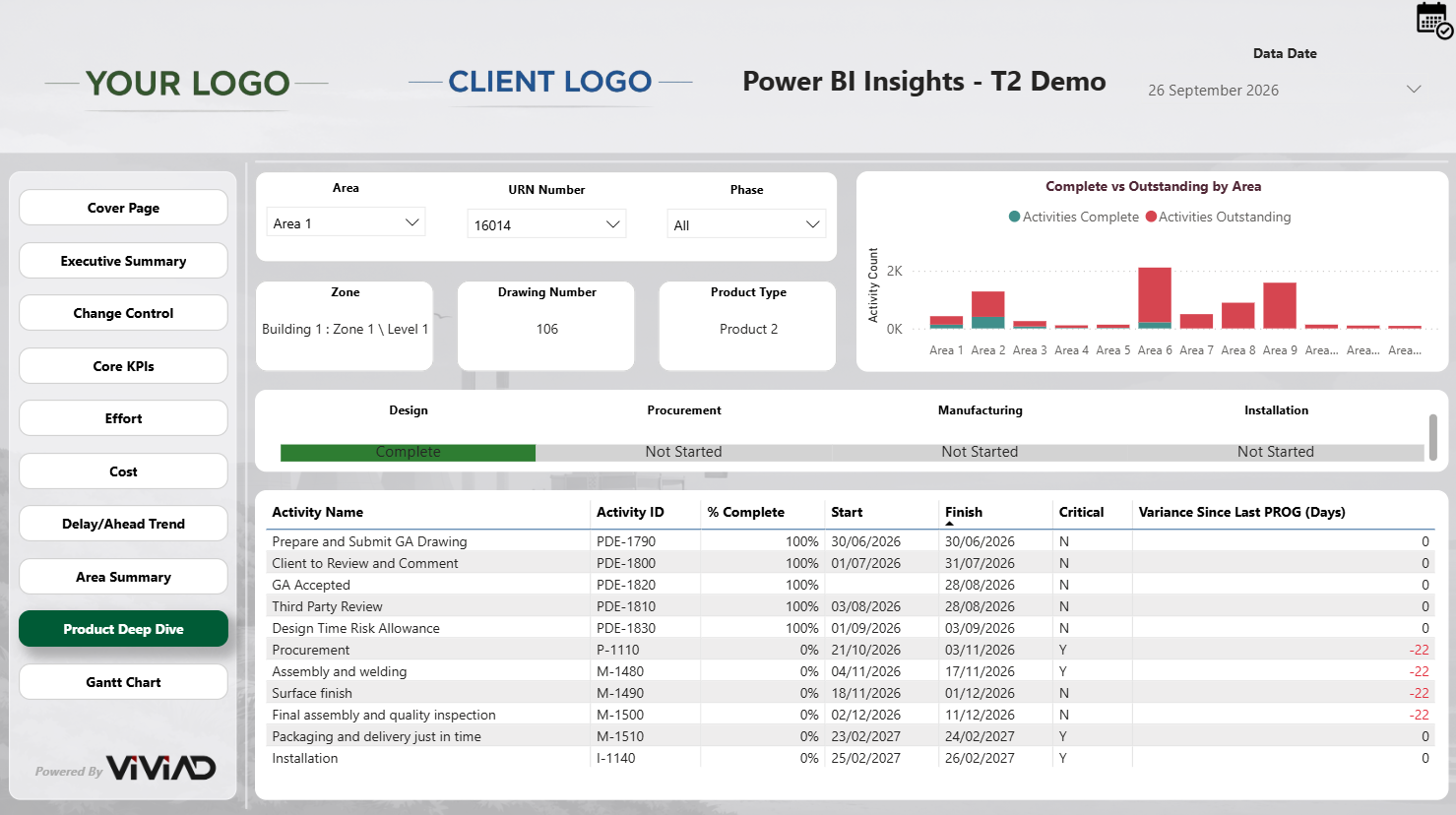Open the Gantt Chart page

tap(123, 682)
